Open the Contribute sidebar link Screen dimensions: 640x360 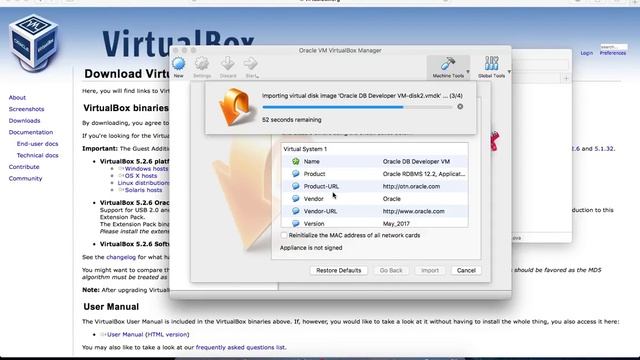(x=24, y=167)
